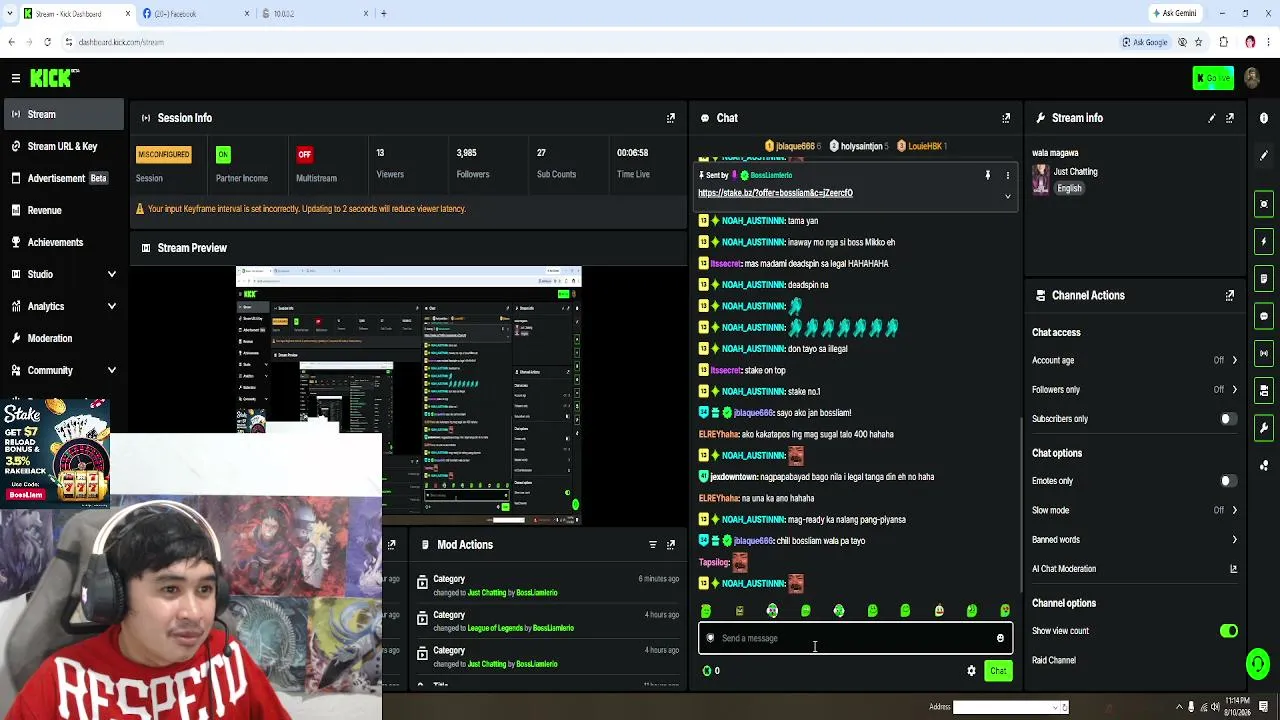This screenshot has height=720, width=1280.
Task: Click the Ask Gemini button
Action: pos(1175,14)
